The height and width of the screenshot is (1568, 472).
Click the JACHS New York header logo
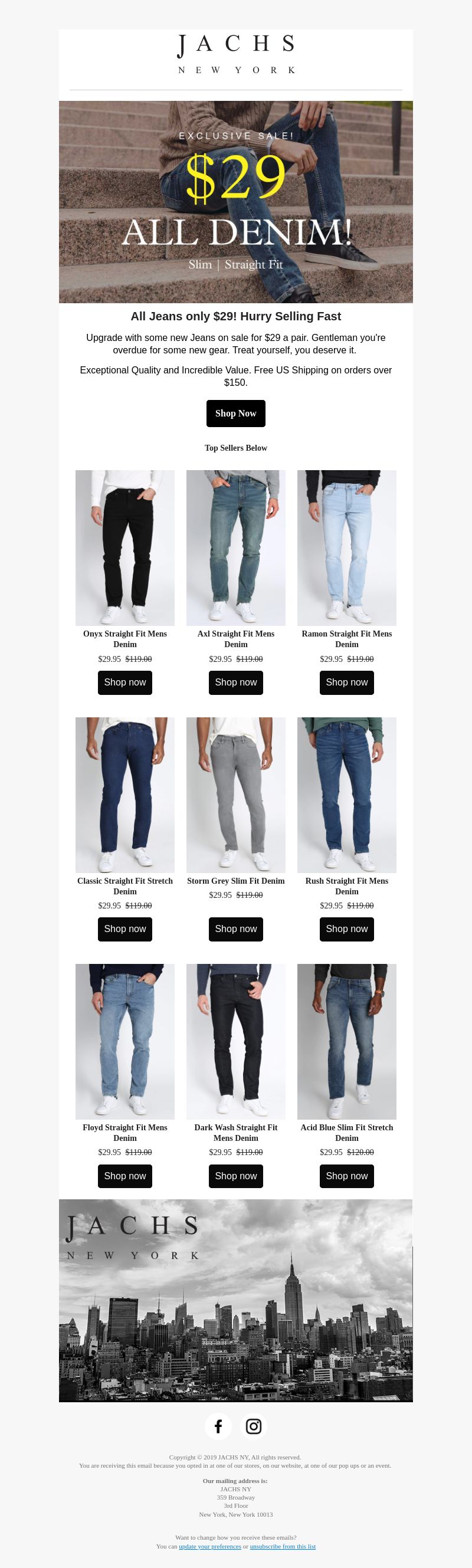coord(235,54)
